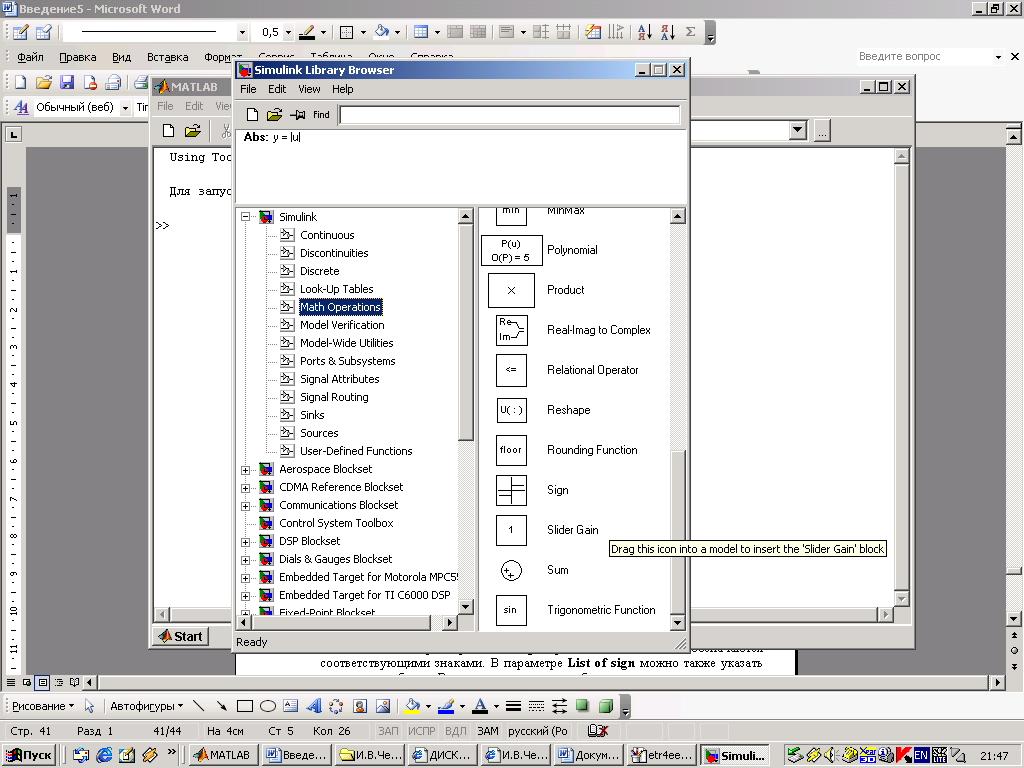
Task: Click the MATLAB Start button
Action: [x=180, y=636]
